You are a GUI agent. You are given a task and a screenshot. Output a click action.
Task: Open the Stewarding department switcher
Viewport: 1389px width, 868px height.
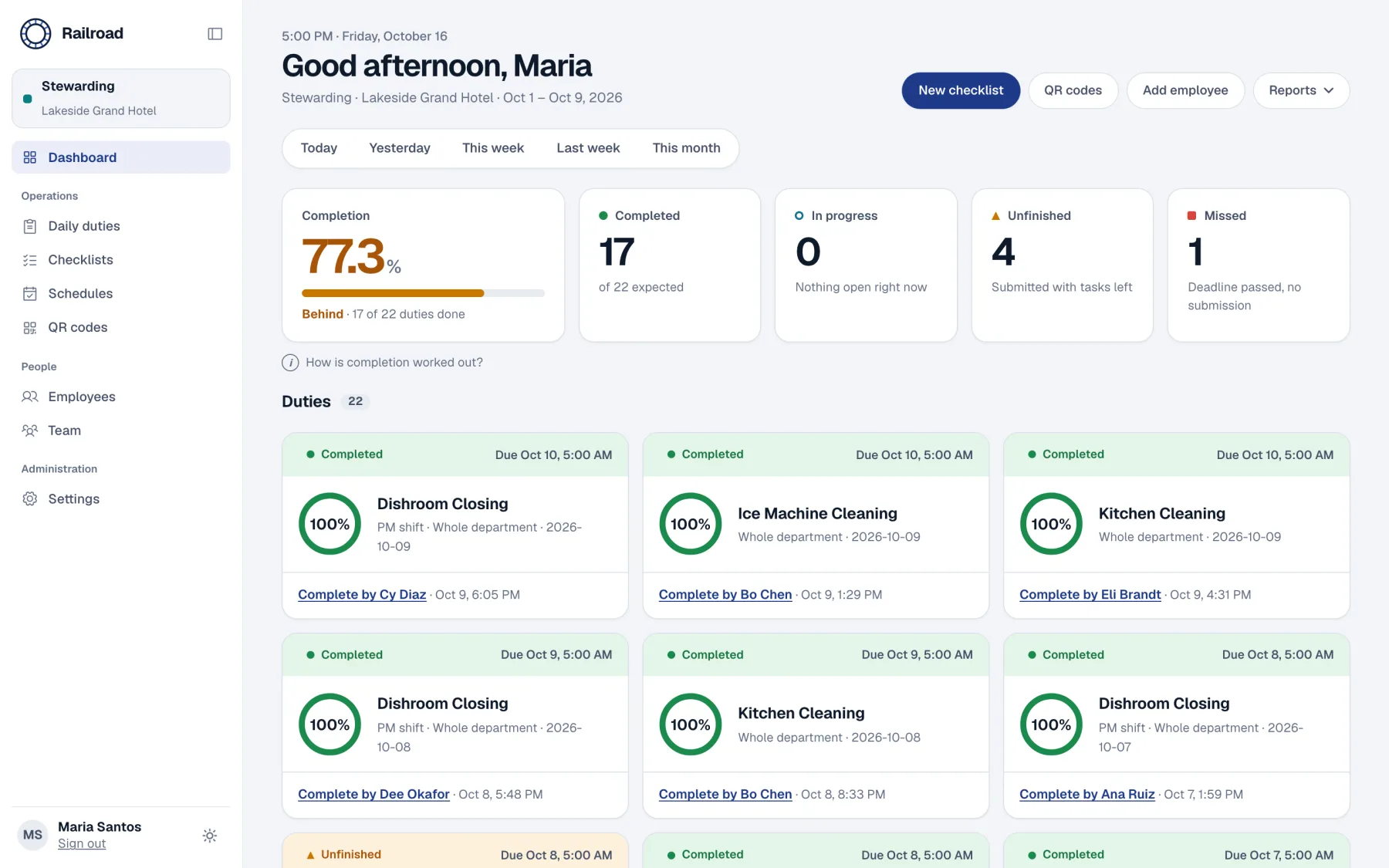[x=121, y=98]
